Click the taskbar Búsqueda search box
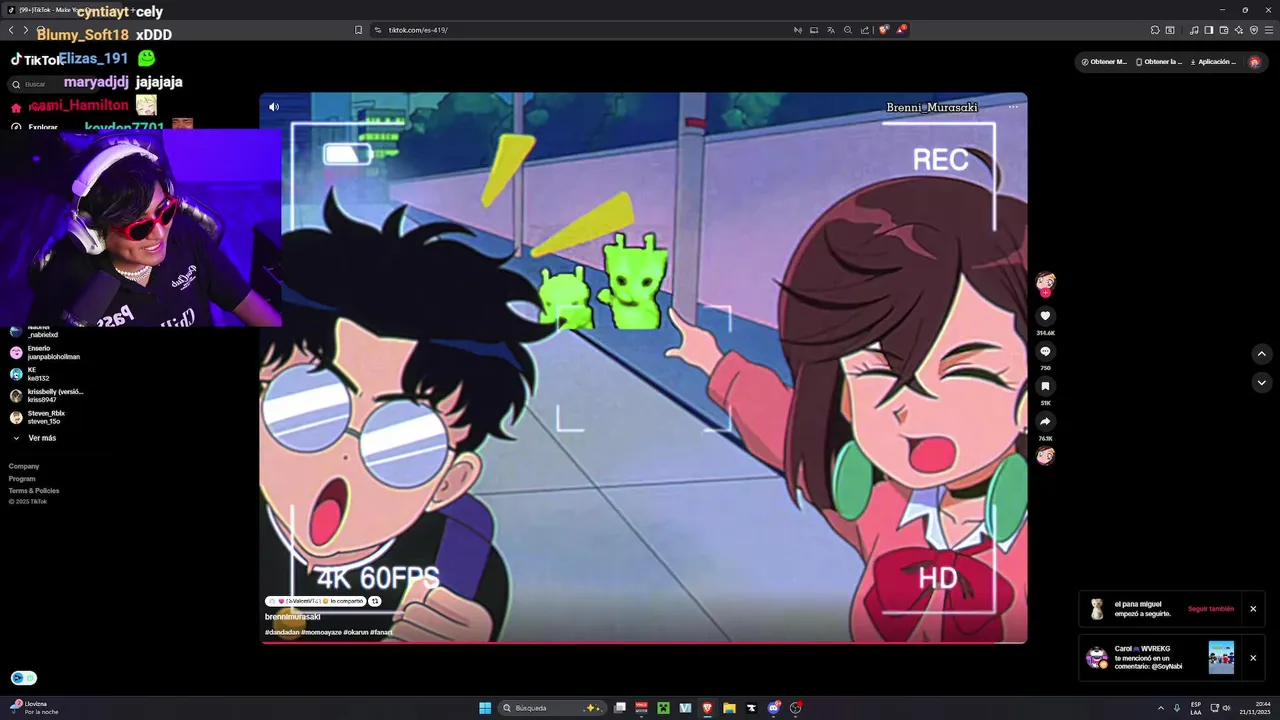Screen dimensions: 1280x720 point(553,708)
